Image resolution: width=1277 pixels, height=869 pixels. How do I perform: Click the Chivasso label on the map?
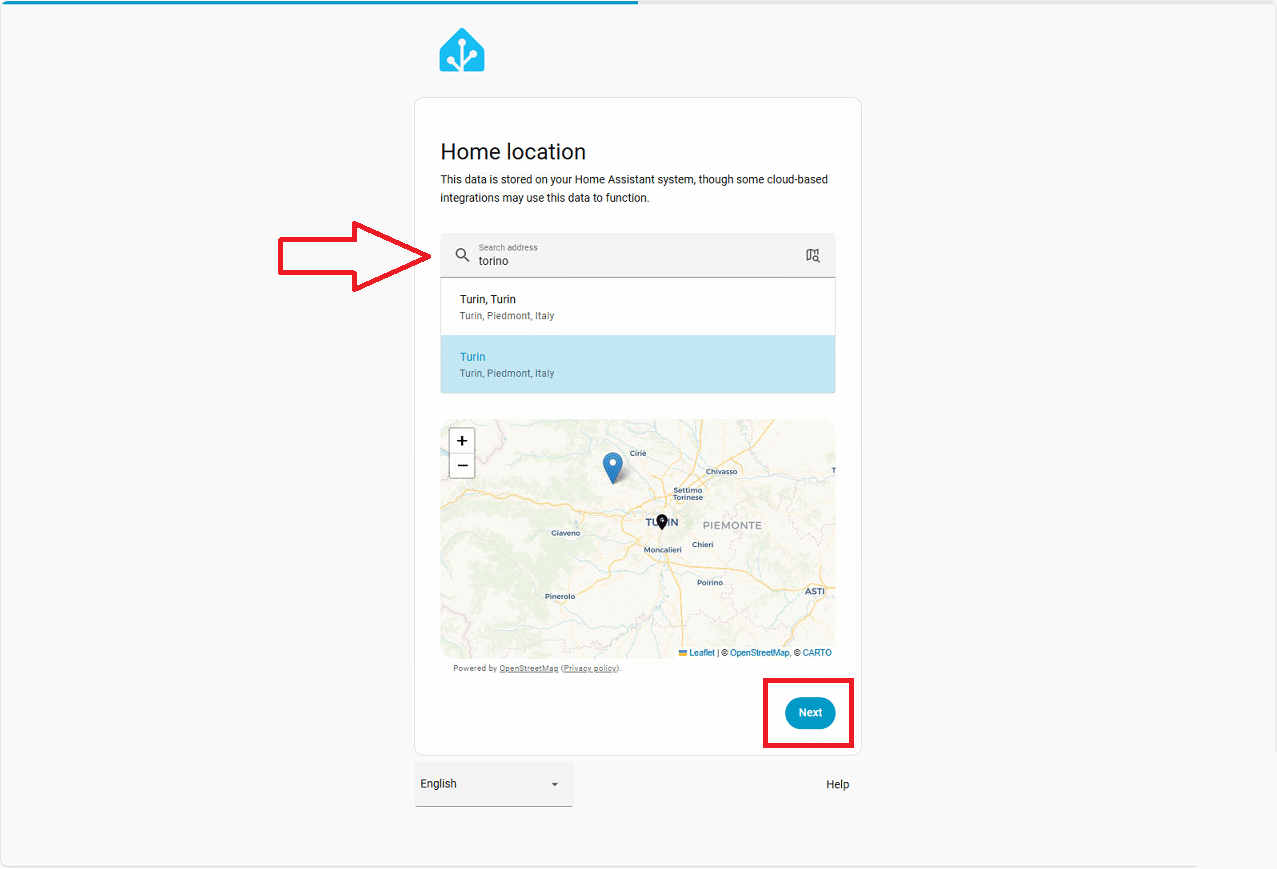click(721, 471)
